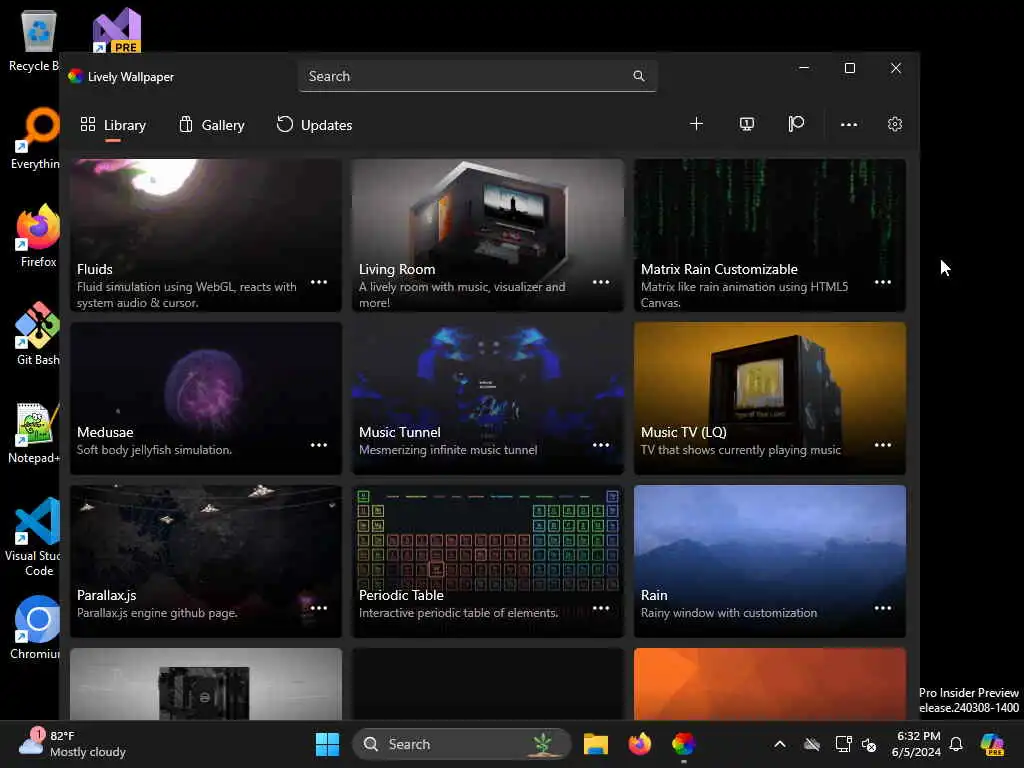
Task: Click the muted volume icon in system tray
Action: pyautogui.click(x=869, y=744)
